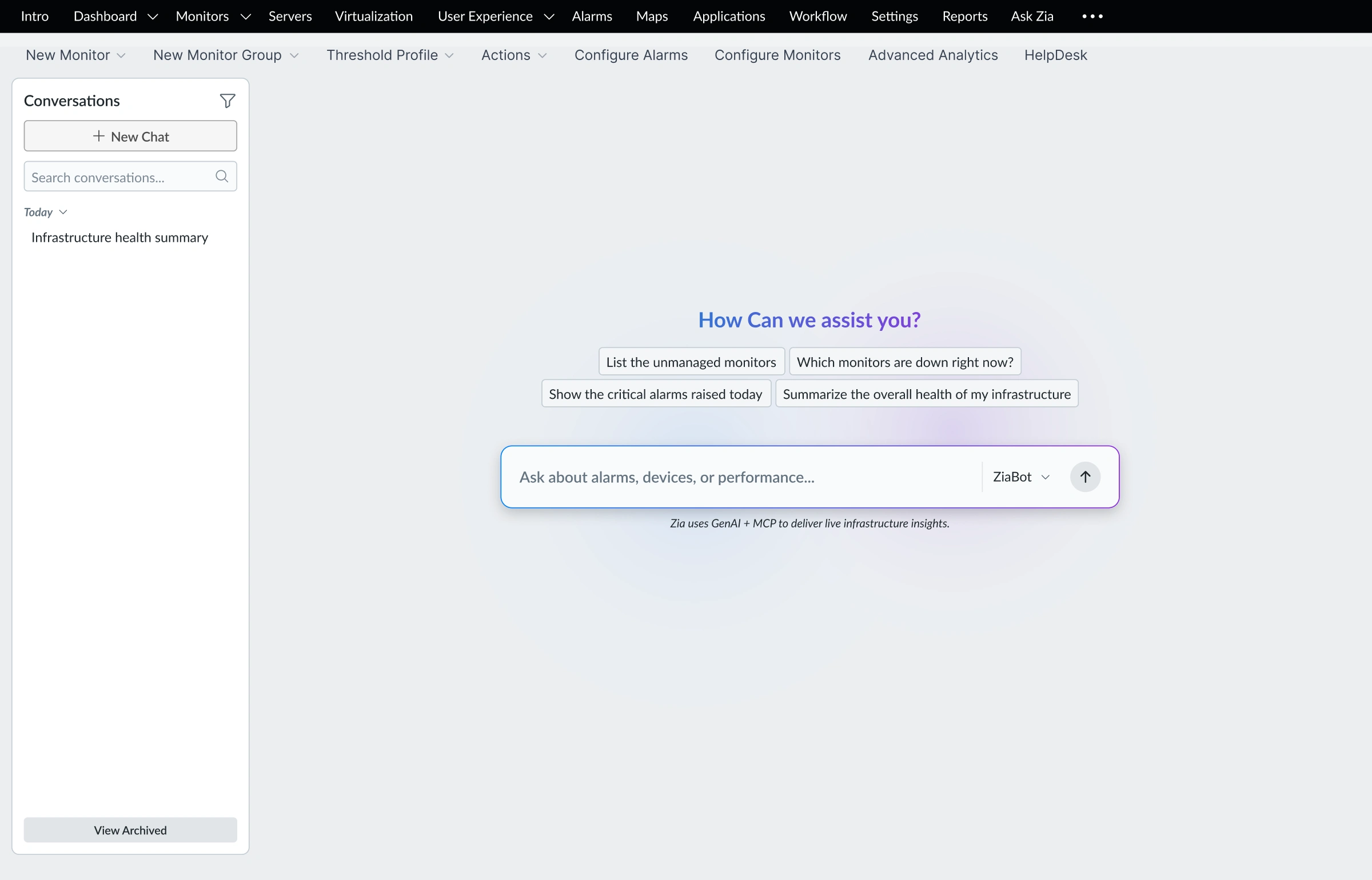Viewport: 1372px width, 880px height.
Task: Choose 'Show the critical alarms raised today' suggestion
Action: click(656, 394)
